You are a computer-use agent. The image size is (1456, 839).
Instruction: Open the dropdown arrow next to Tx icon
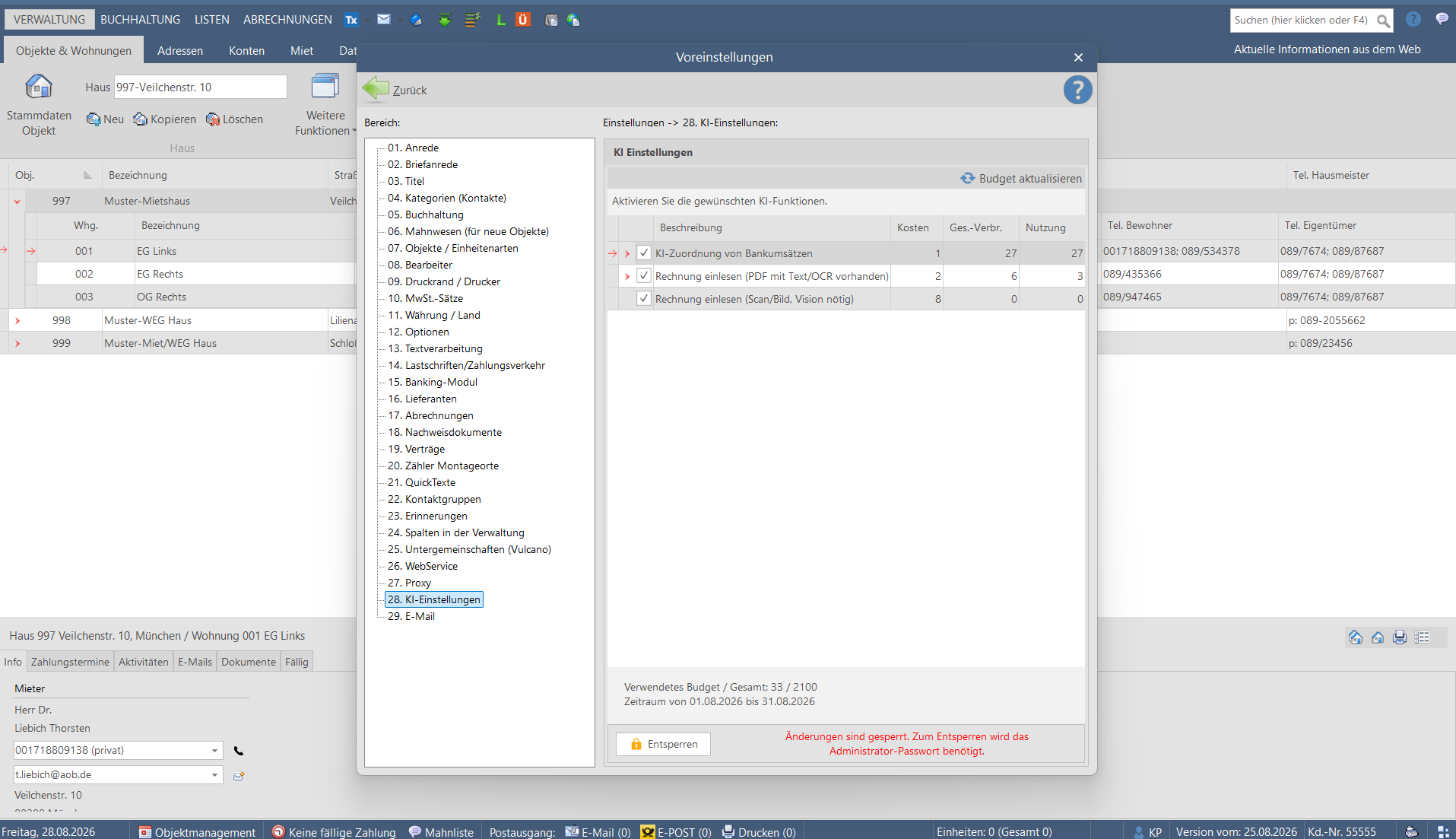366,20
